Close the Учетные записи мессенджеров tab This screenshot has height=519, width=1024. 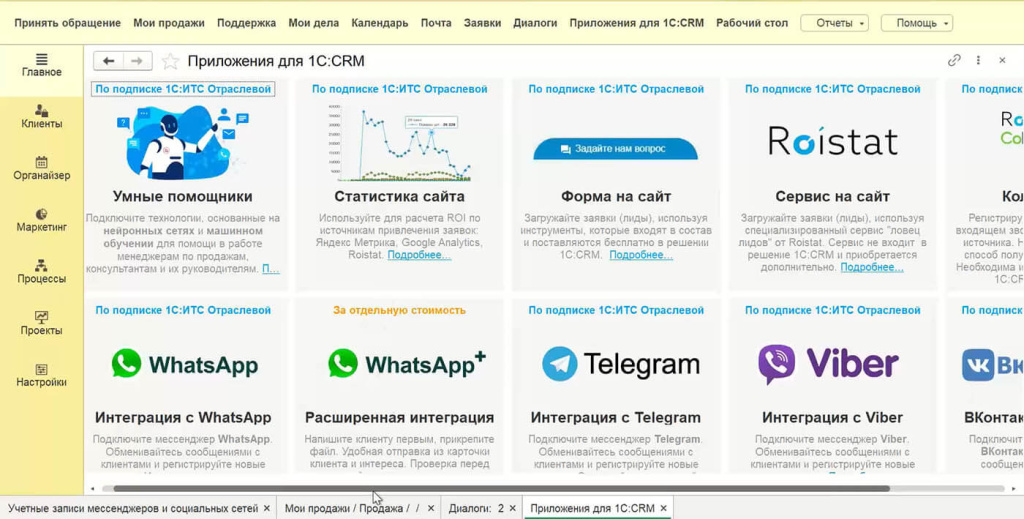coord(266,508)
